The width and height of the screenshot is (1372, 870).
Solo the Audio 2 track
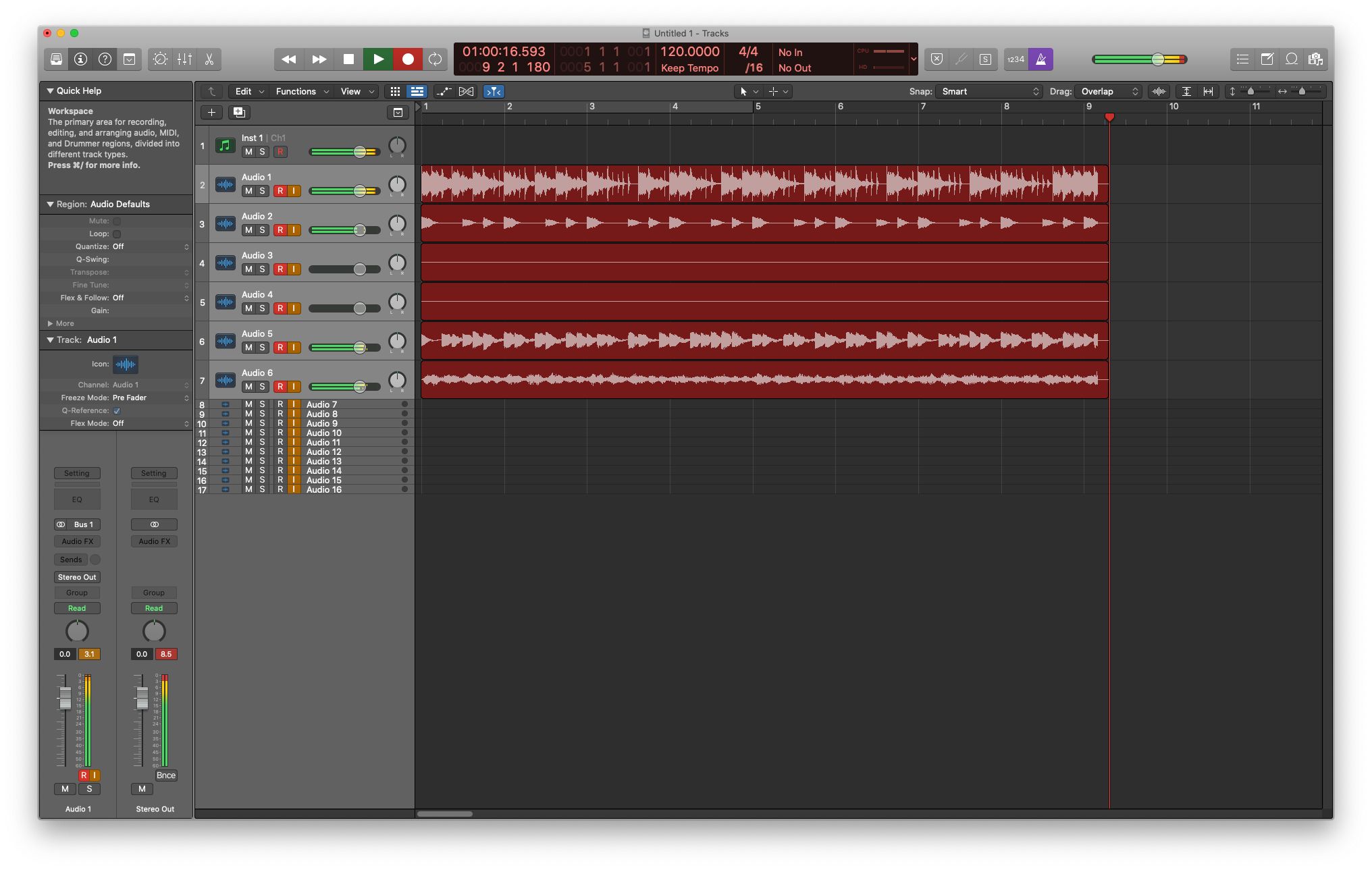262,230
